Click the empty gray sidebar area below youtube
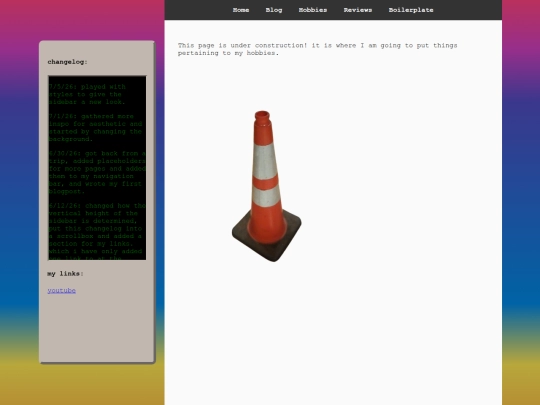 click(97, 327)
